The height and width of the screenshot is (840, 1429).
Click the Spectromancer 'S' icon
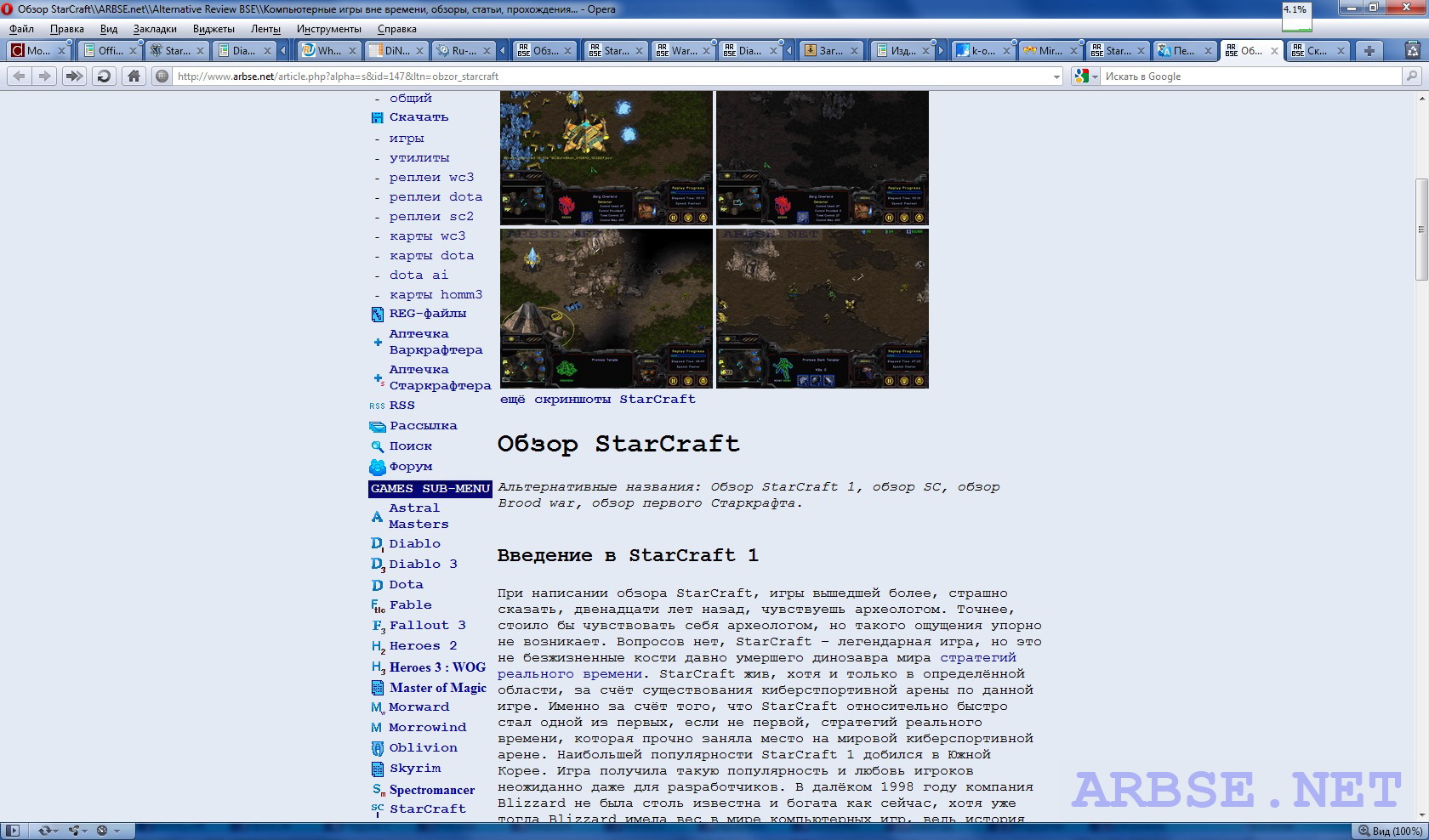click(378, 790)
